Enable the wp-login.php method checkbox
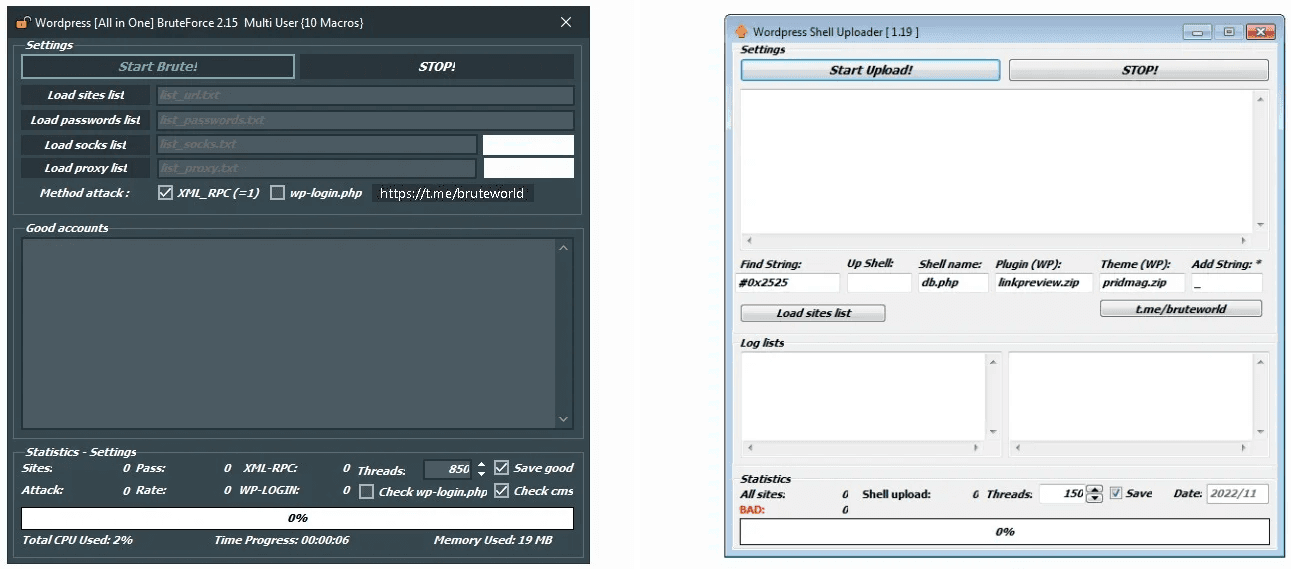 point(278,193)
